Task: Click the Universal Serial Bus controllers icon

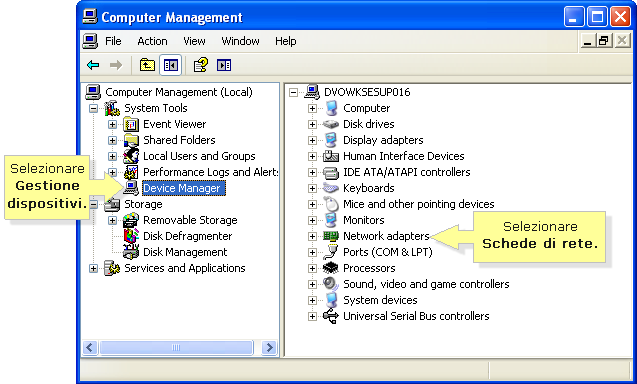Action: 331,316
